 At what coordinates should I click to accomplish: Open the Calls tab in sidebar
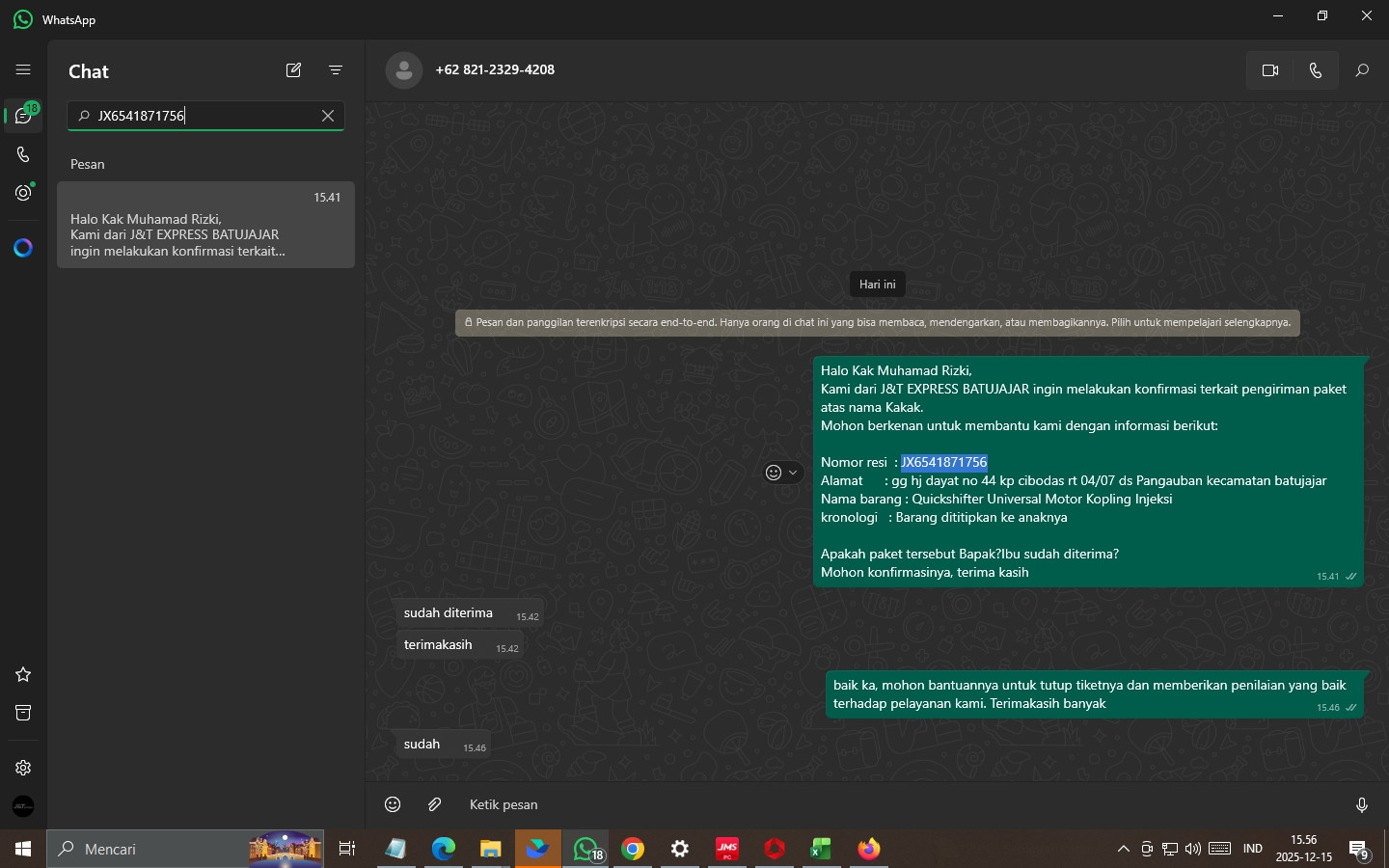[x=23, y=154]
